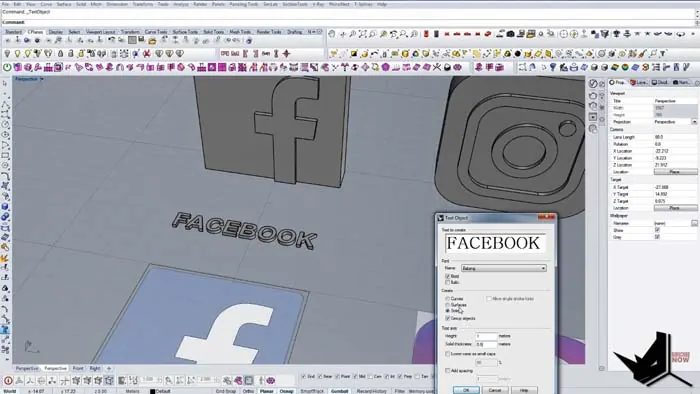Viewport: 700px width, 394px height.
Task: Toggle Osnap in status bar
Action: point(286,391)
